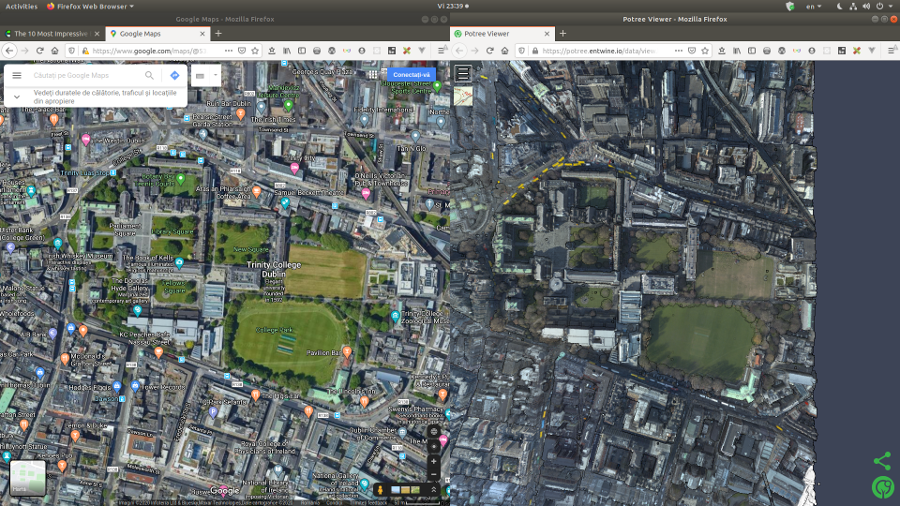900x506 pixels.
Task: Click the clock in the top bar
Action: (453, 6)
